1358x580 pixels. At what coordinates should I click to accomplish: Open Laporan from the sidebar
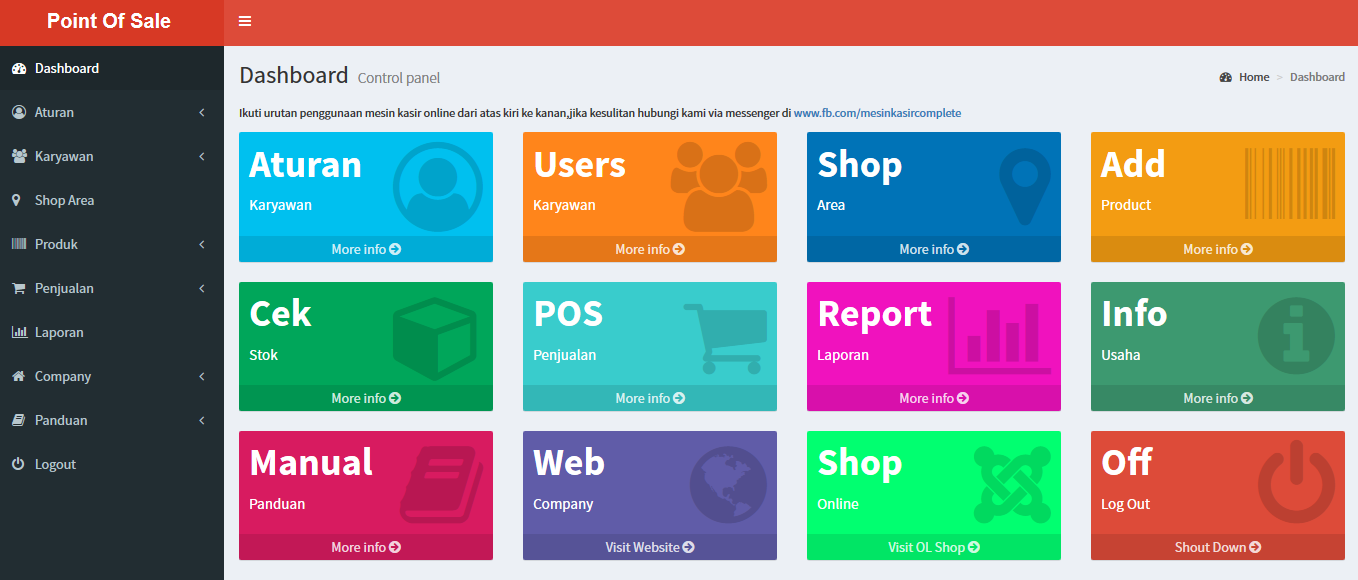click(59, 332)
